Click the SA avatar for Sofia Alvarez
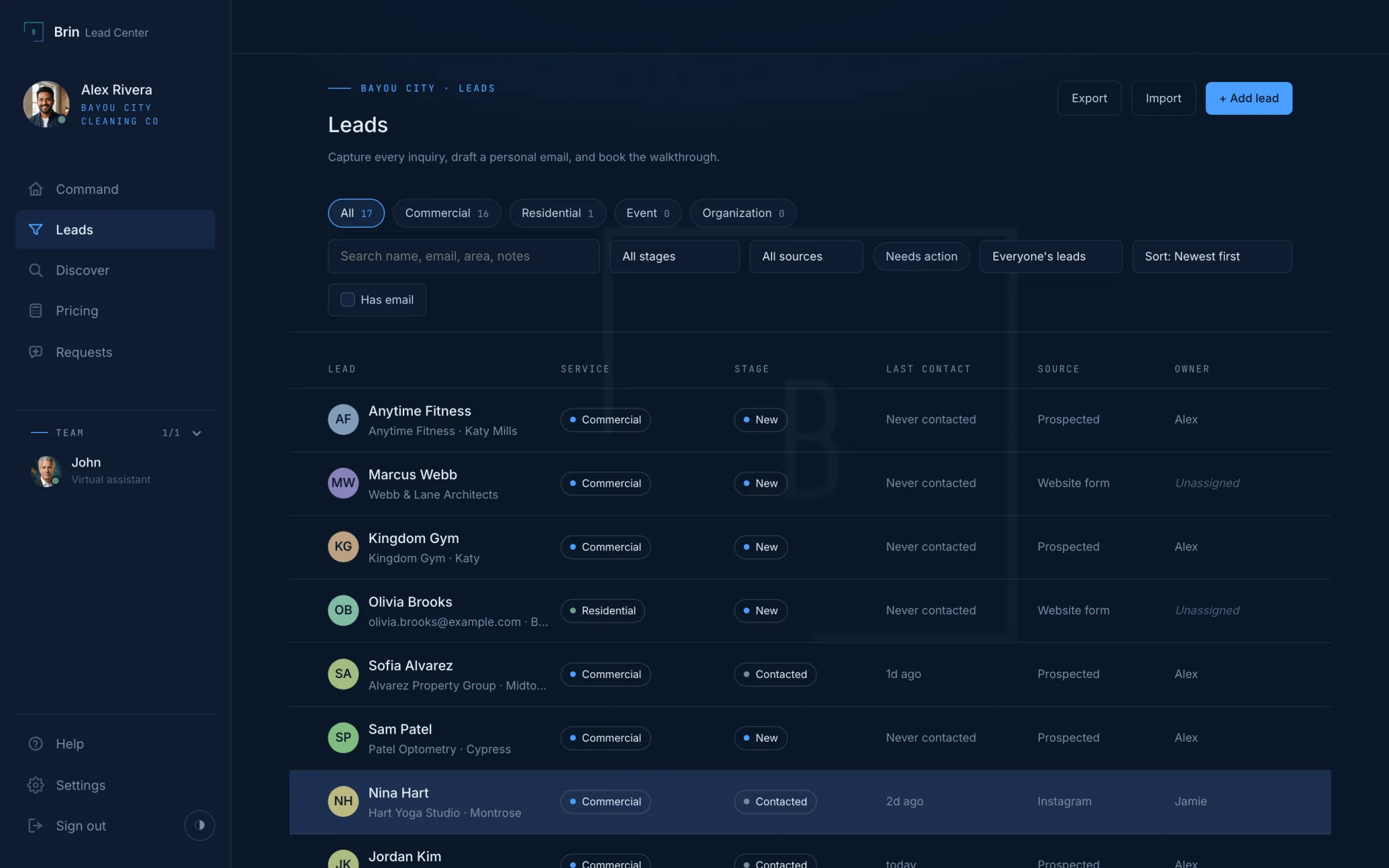 pyautogui.click(x=343, y=674)
